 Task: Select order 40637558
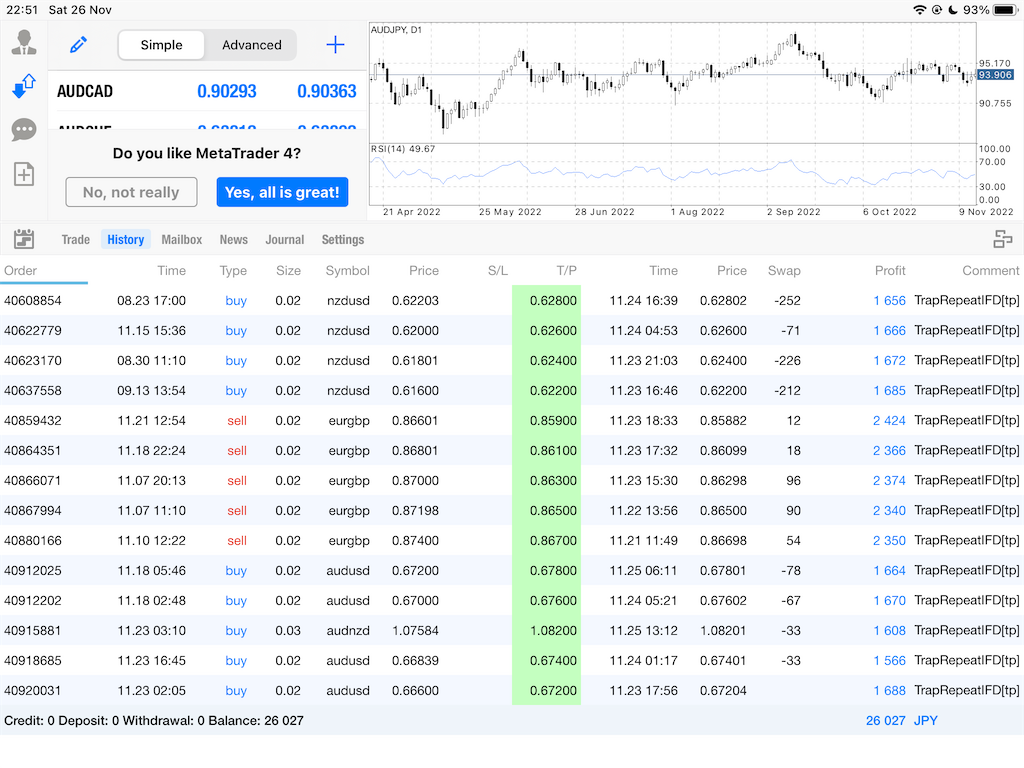[x=512, y=391]
